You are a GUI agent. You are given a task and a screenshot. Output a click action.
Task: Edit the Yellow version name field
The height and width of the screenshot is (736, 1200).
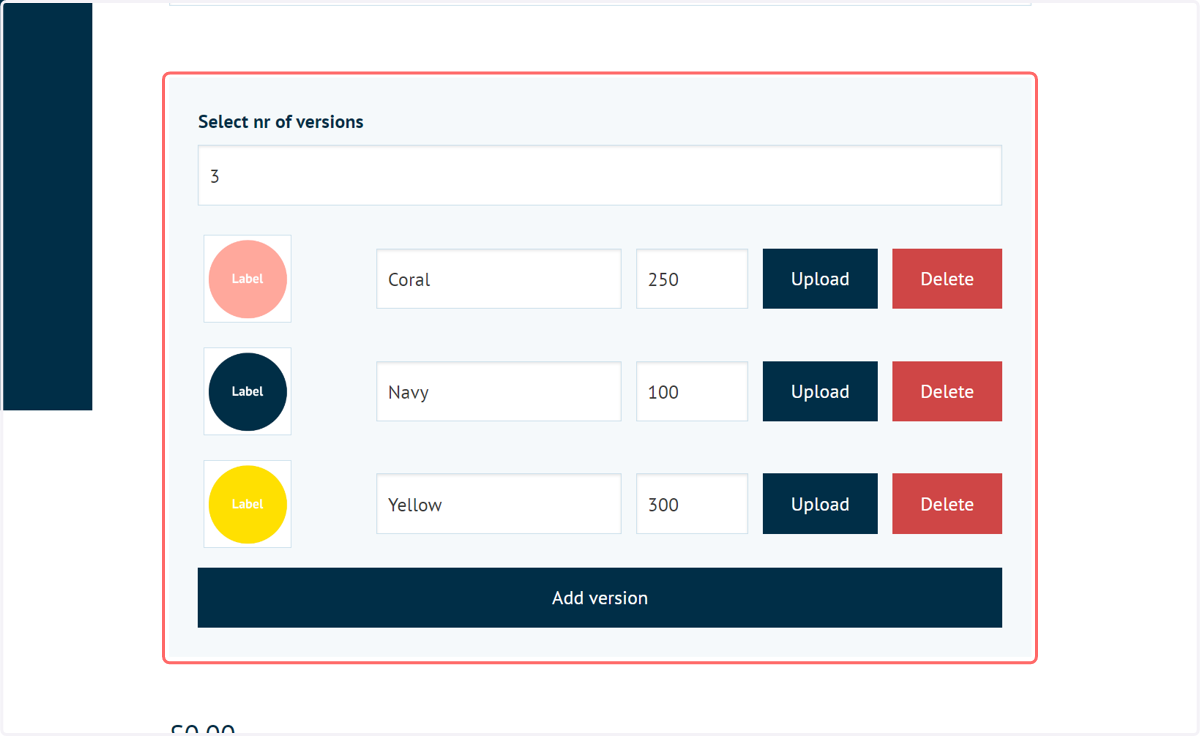point(499,504)
